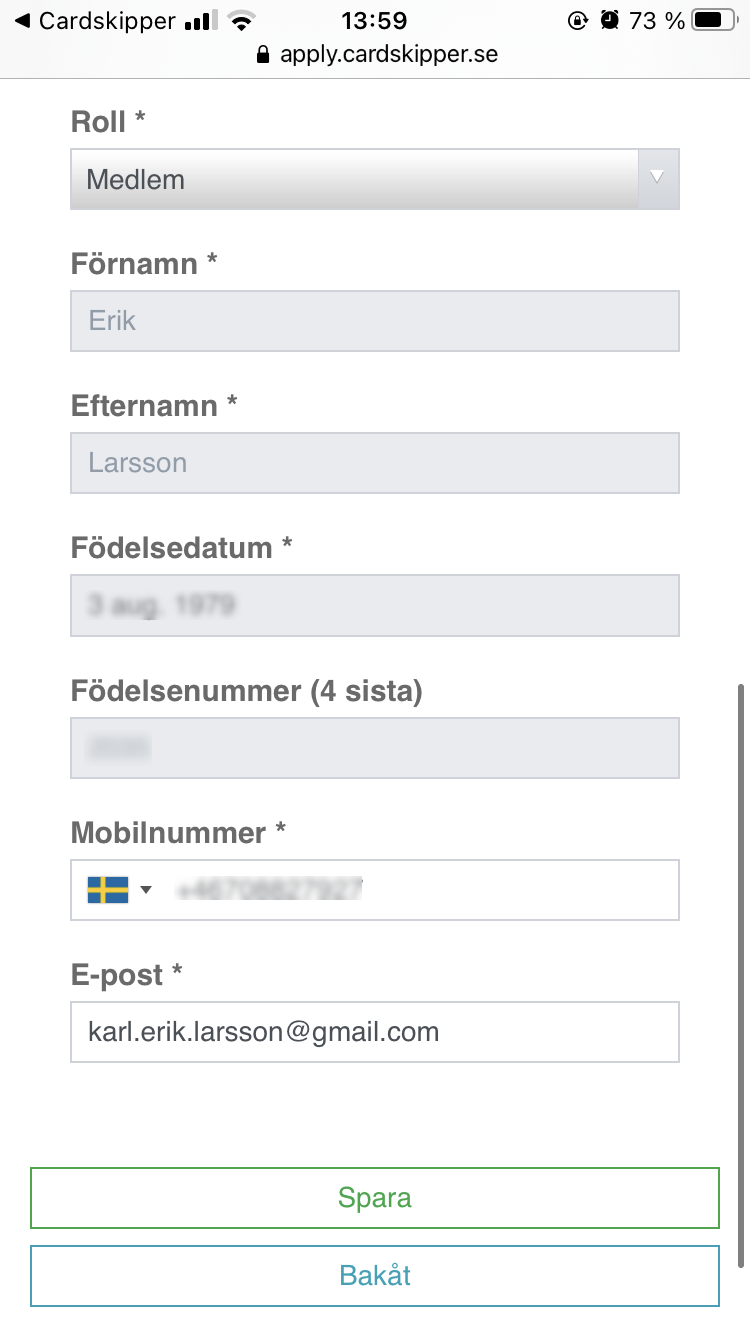Viewport: 750px width, 1334px height.
Task: Tap the battery indicator icon
Action: pyautogui.click(x=714, y=21)
